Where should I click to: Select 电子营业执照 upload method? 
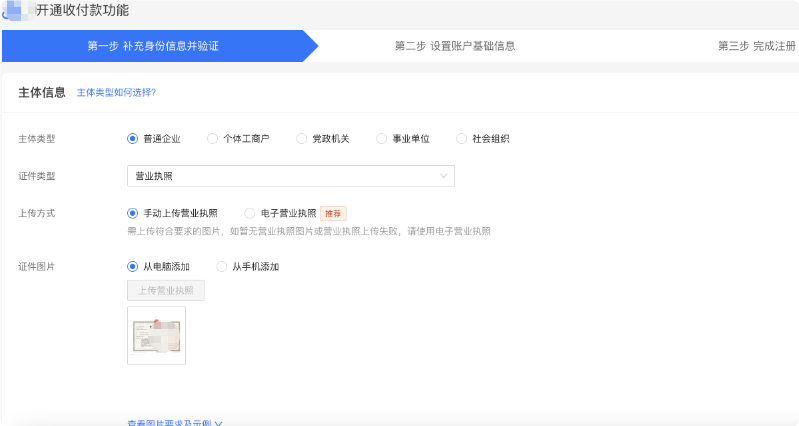(x=250, y=213)
